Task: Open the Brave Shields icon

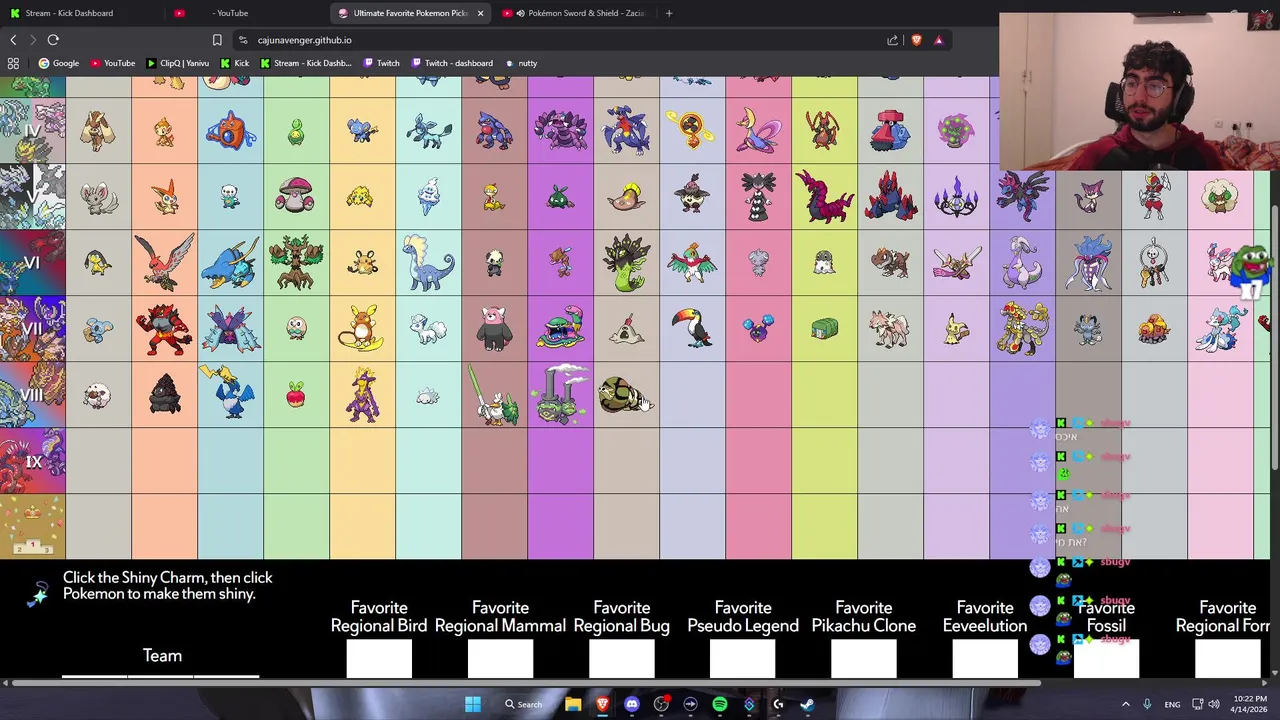Action: pos(916,40)
